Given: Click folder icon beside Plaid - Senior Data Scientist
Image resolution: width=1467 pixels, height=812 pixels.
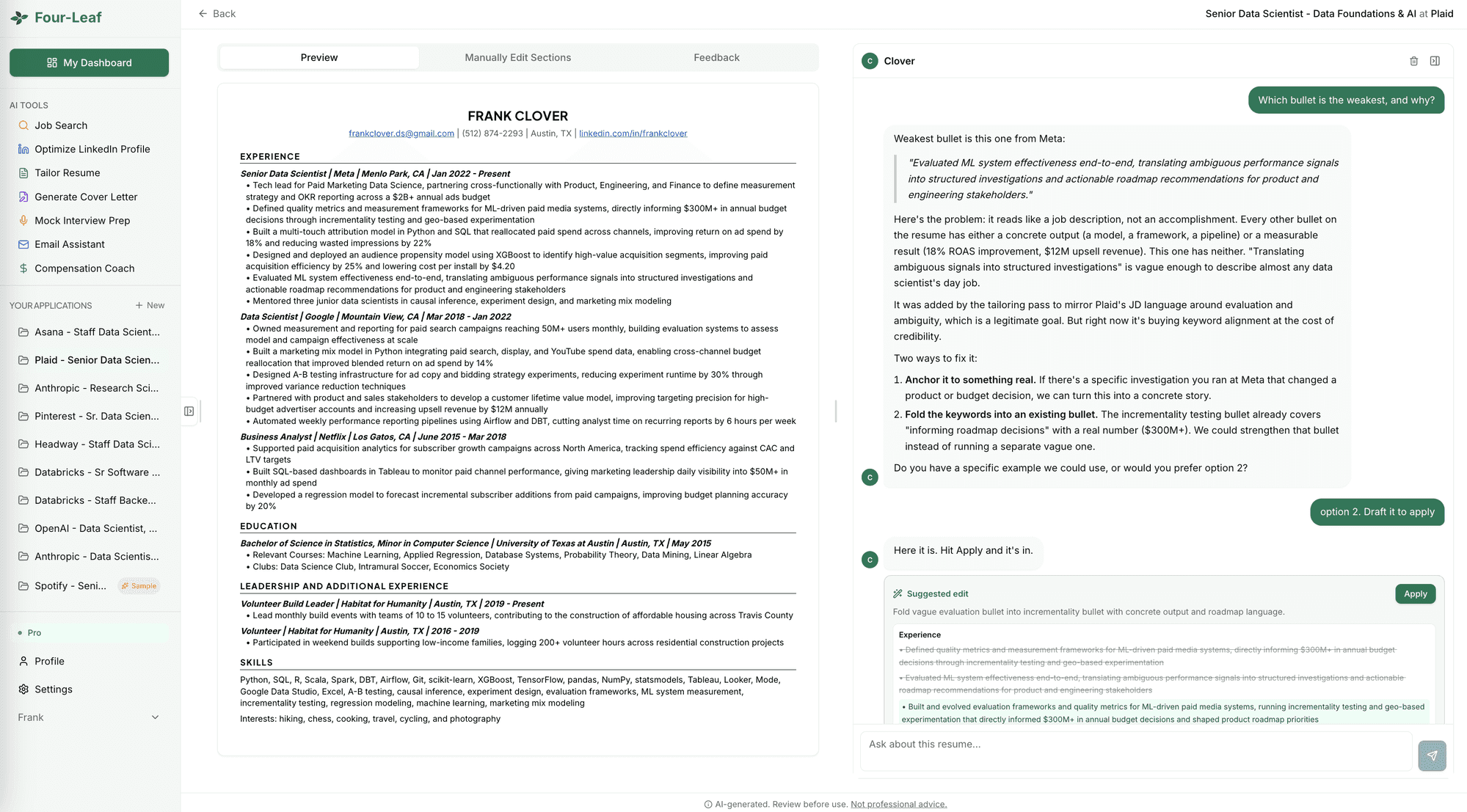Looking at the screenshot, I should point(23,360).
